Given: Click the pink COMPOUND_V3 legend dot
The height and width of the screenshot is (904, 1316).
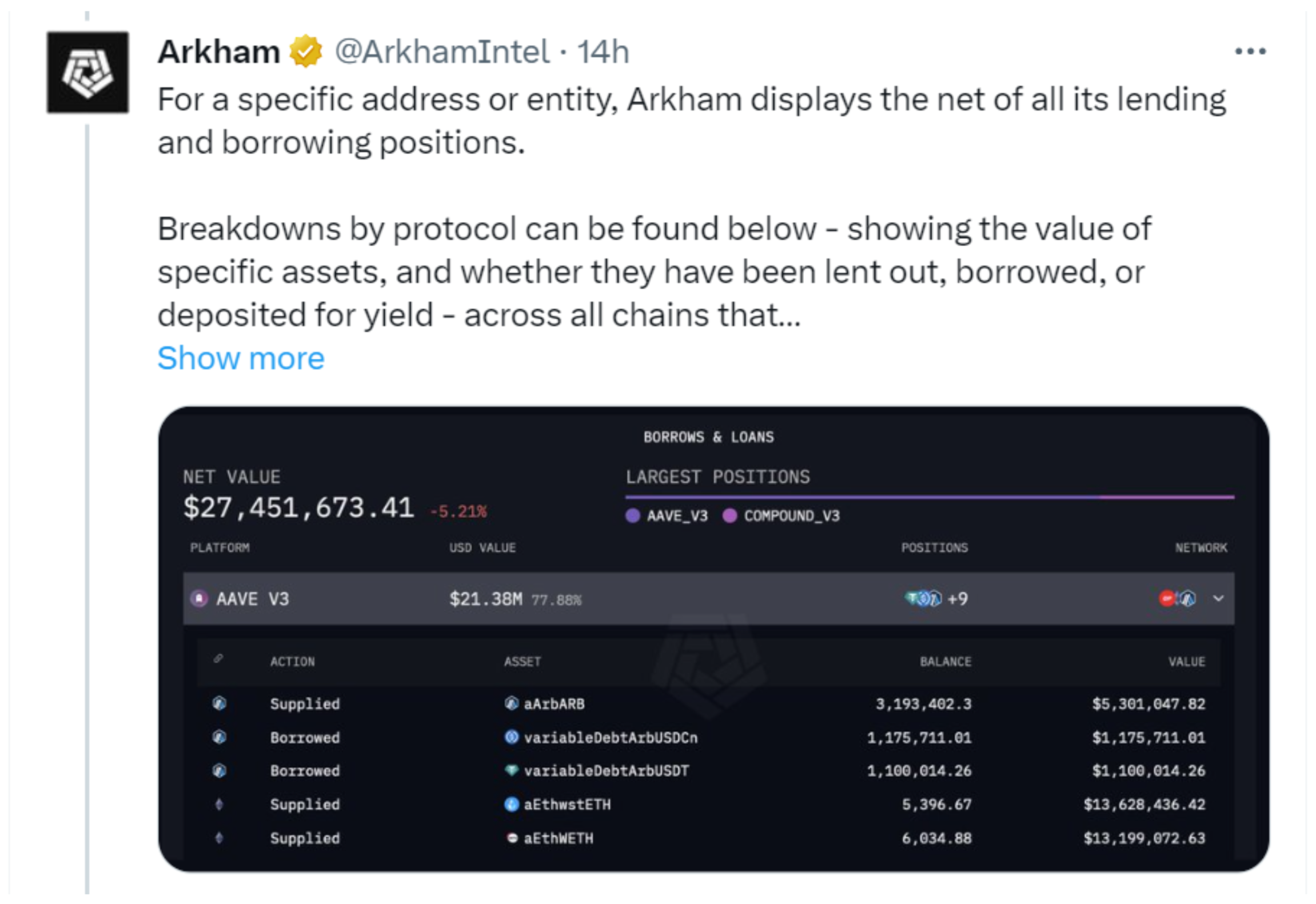Looking at the screenshot, I should pos(729,516).
